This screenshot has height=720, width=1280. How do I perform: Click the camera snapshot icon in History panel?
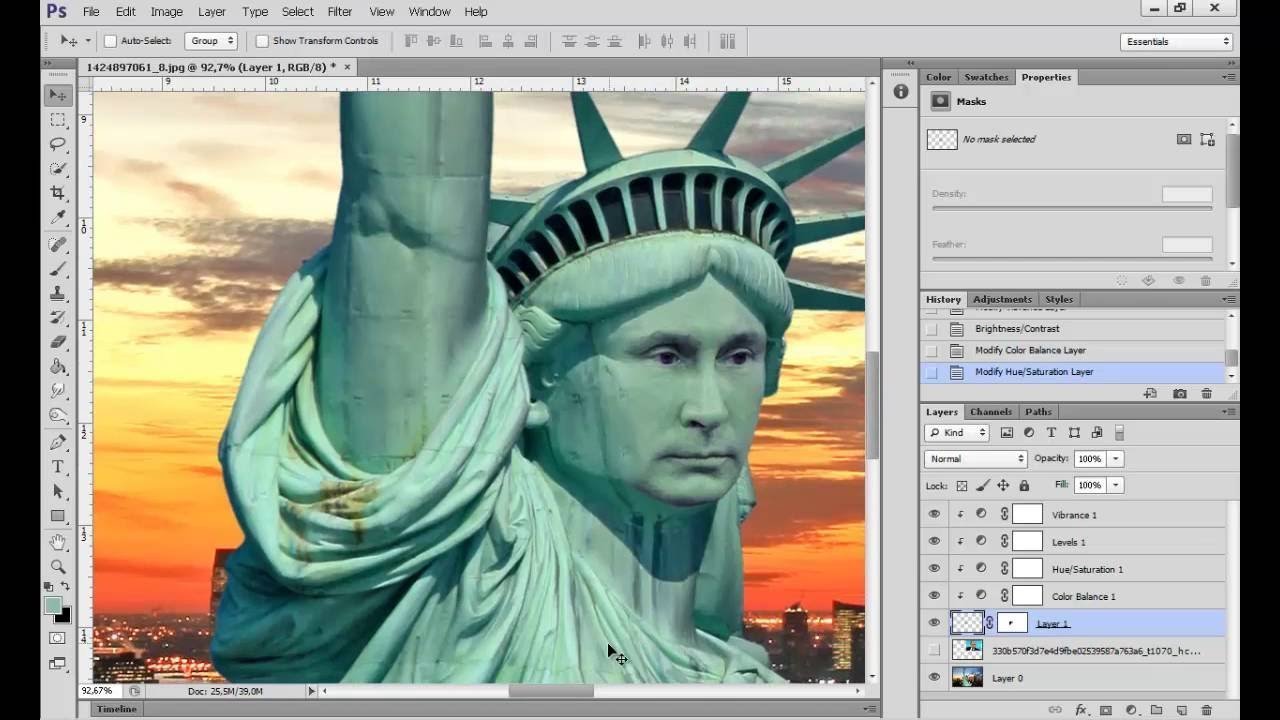click(x=1180, y=394)
